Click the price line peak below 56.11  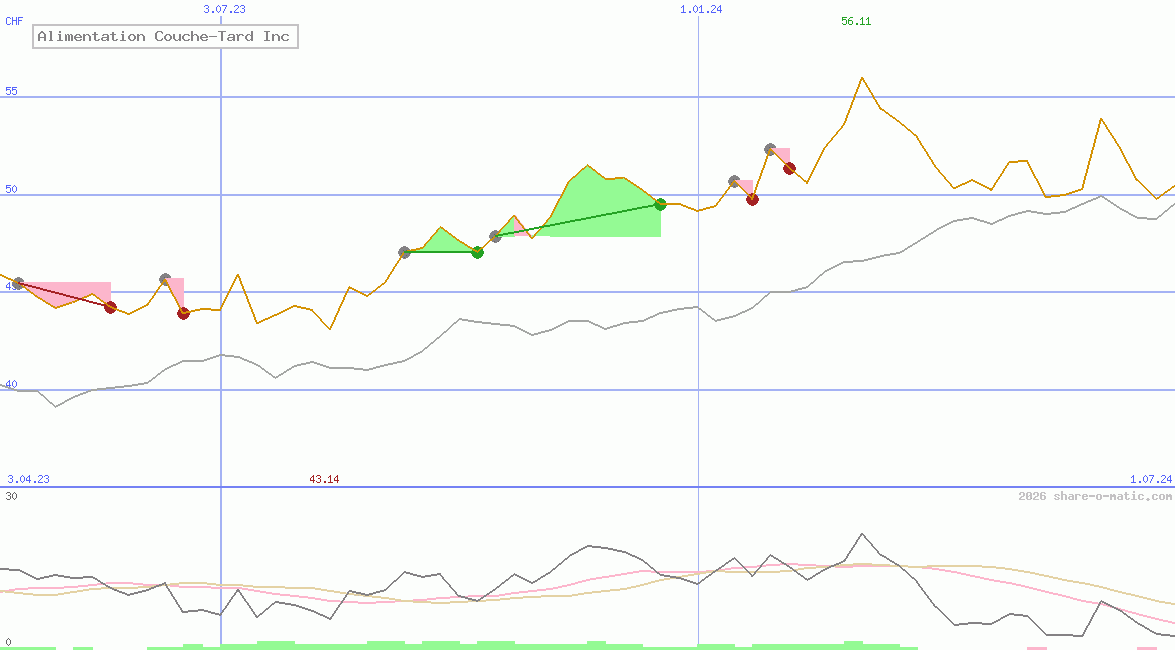pos(861,78)
